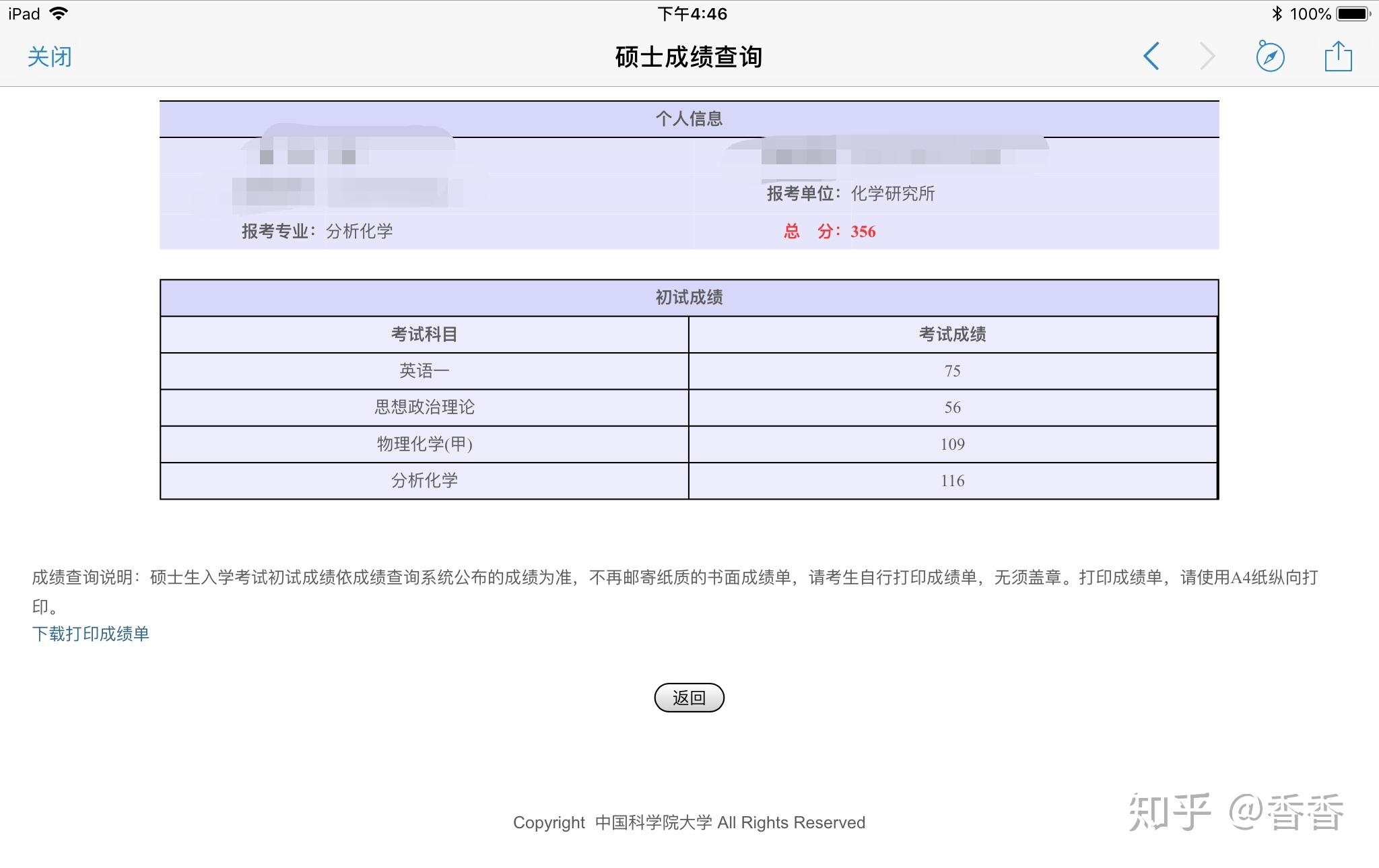This screenshot has width=1379, height=868.
Task: Tap the battery indicator icon
Action: coord(1353,13)
